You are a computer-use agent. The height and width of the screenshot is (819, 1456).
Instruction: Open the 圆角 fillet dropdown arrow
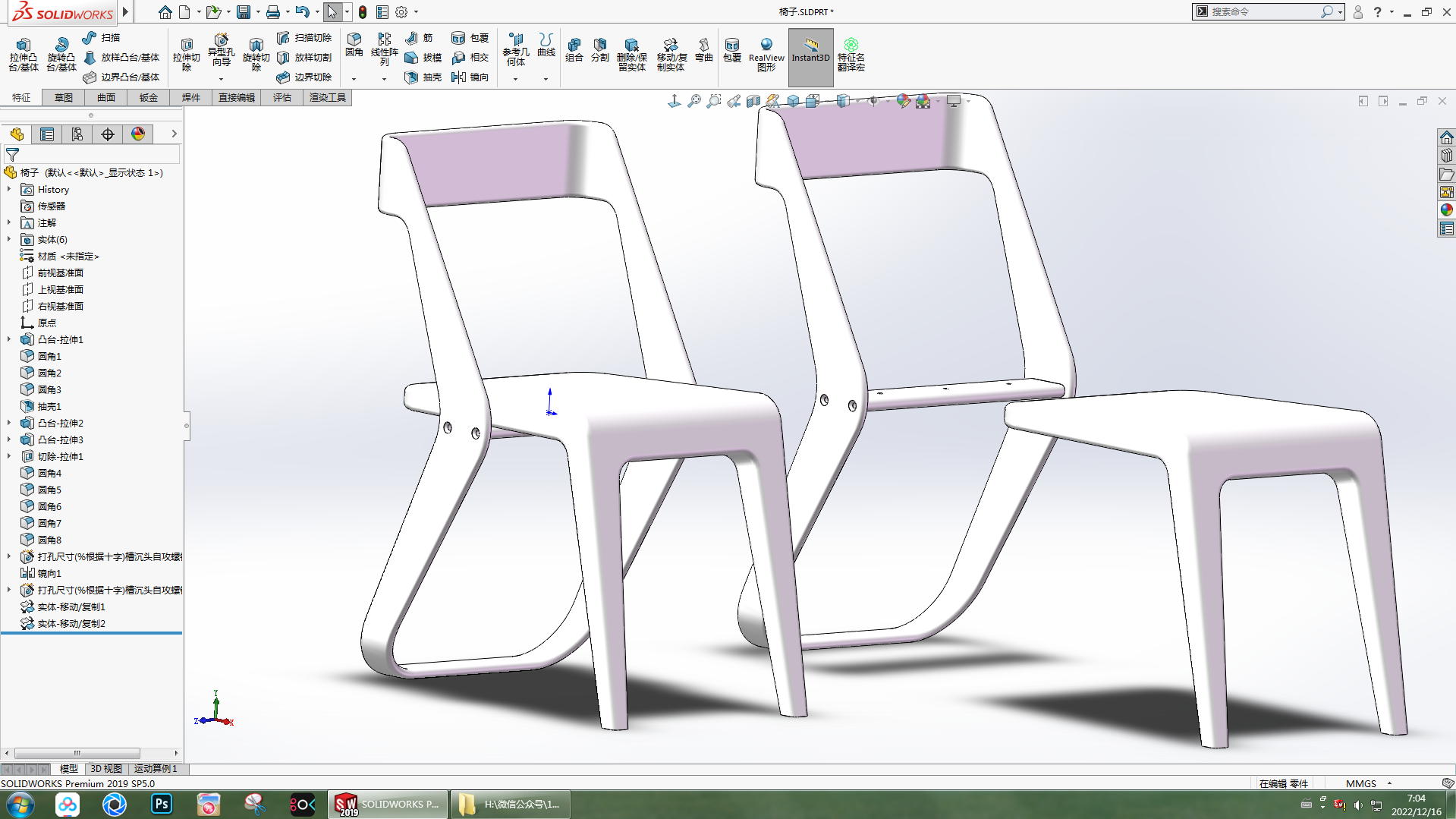354,79
